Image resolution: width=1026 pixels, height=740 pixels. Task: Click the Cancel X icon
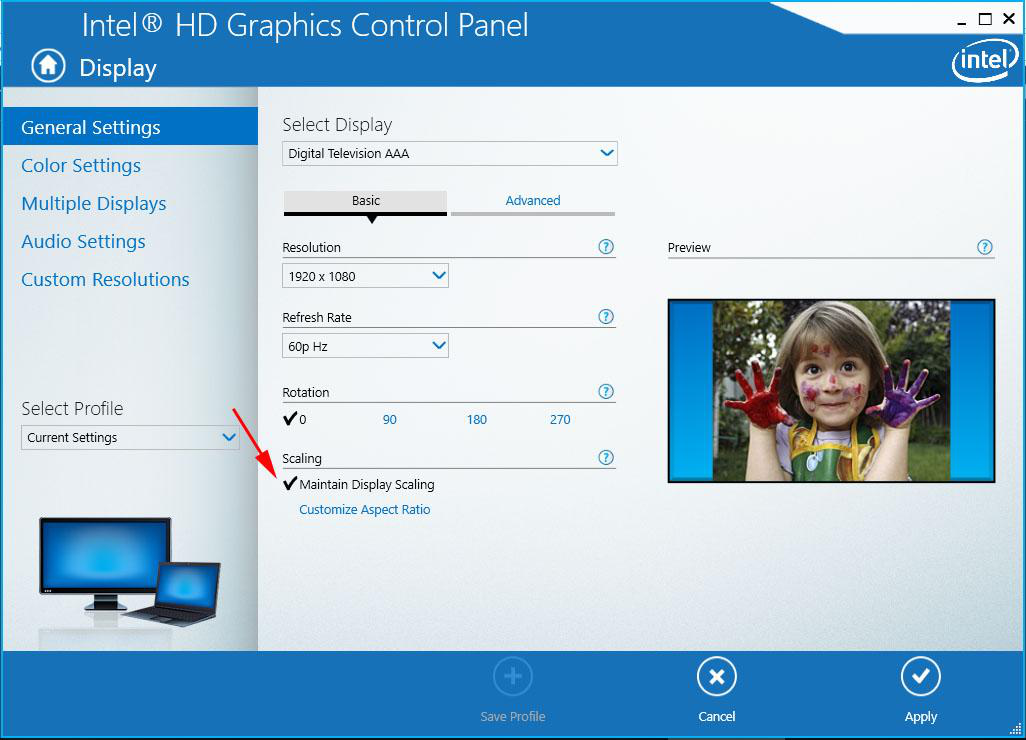pyautogui.click(x=716, y=677)
